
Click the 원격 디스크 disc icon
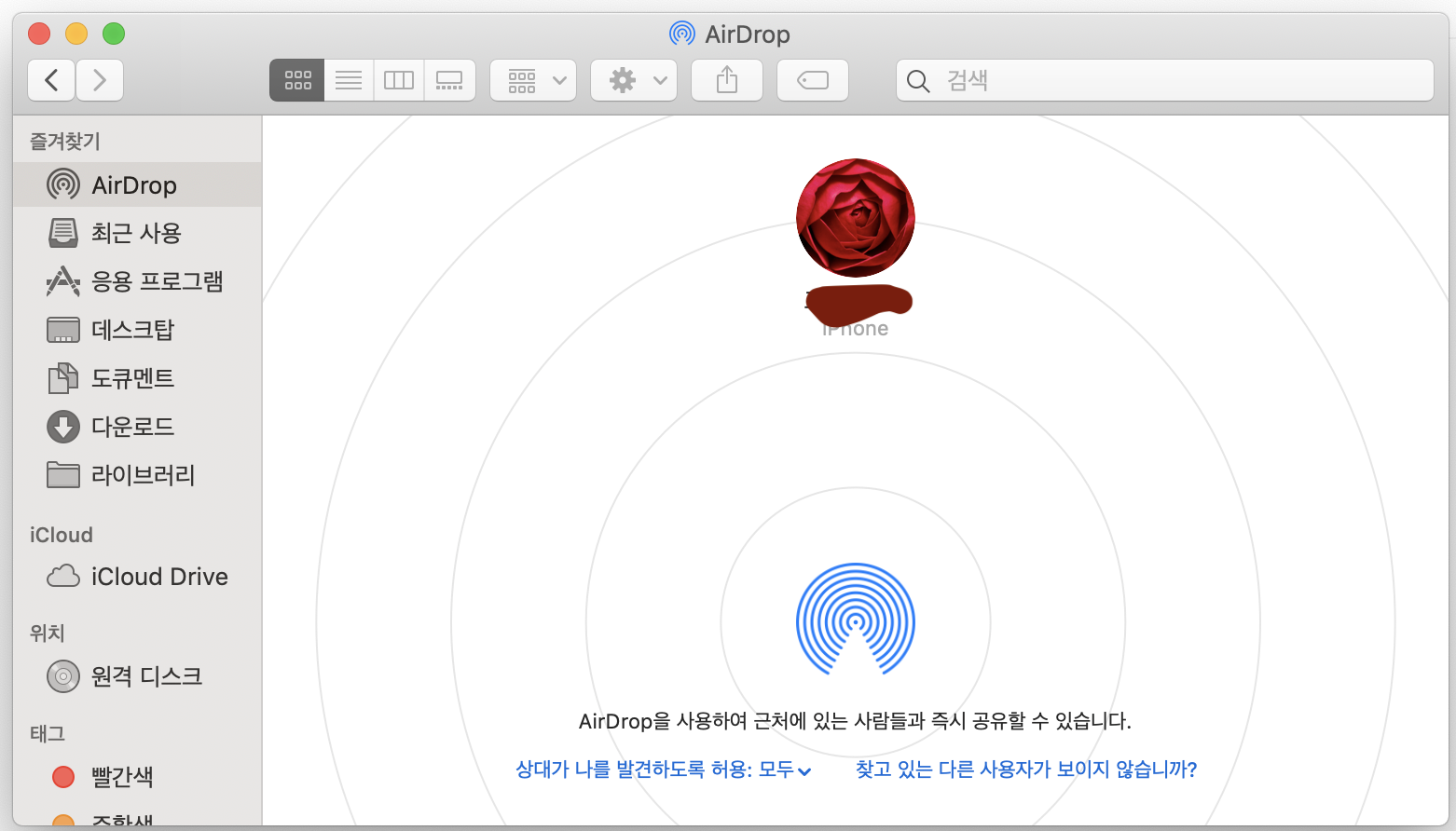(x=63, y=676)
